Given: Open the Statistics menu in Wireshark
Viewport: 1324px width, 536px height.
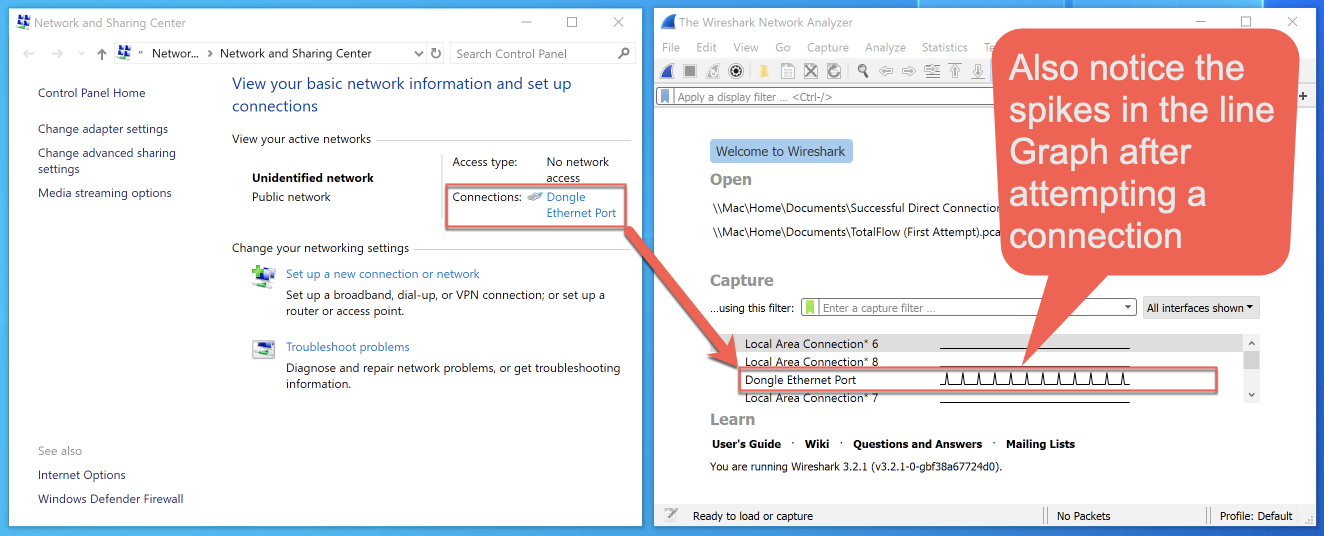Looking at the screenshot, I should point(944,47).
